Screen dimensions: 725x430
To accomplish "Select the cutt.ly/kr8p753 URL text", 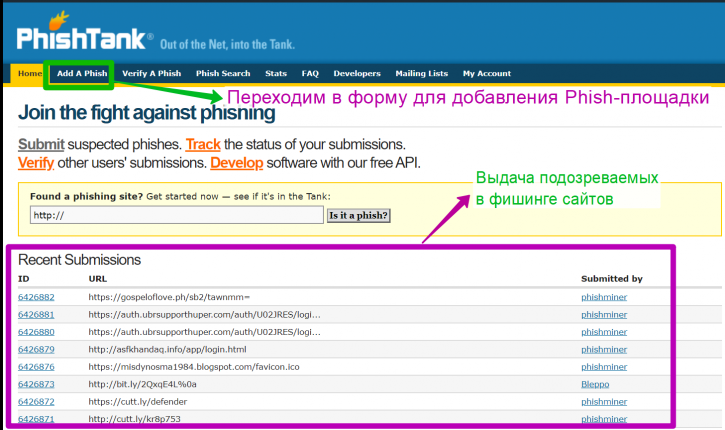I will 135,419.
